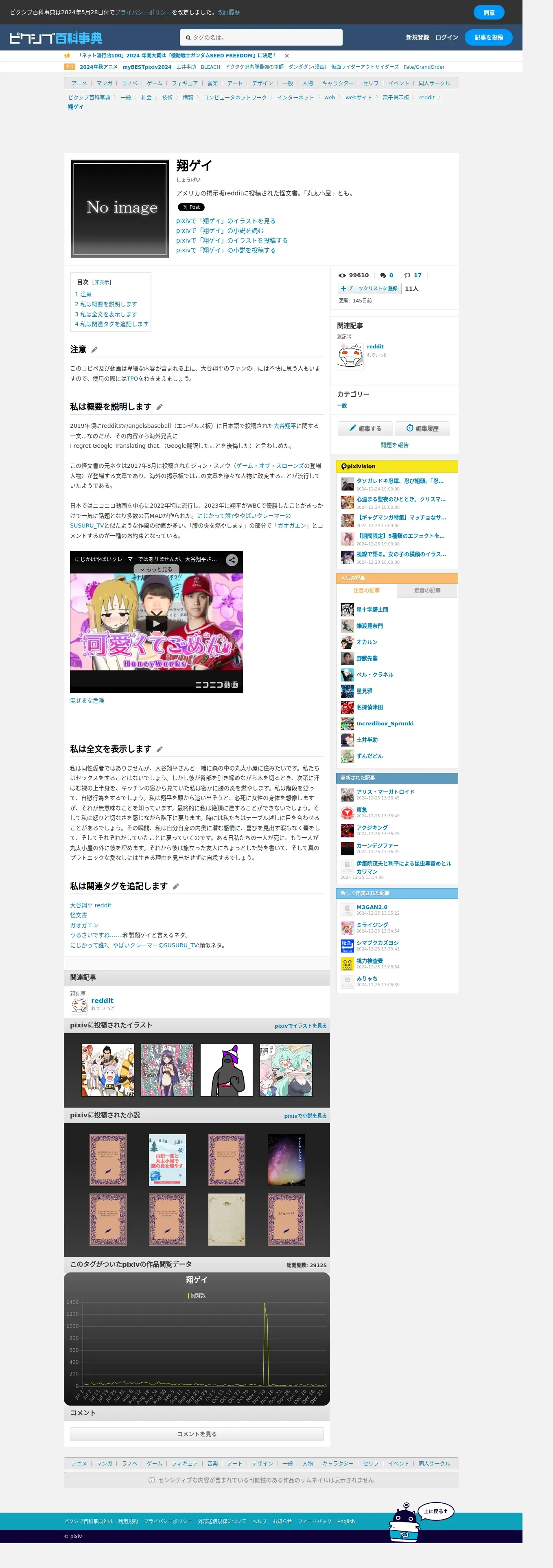Image resolution: width=553 pixels, height=1568 pixels.
Task: Click the 混ぜるな危険 link below video
Action: [87, 701]
